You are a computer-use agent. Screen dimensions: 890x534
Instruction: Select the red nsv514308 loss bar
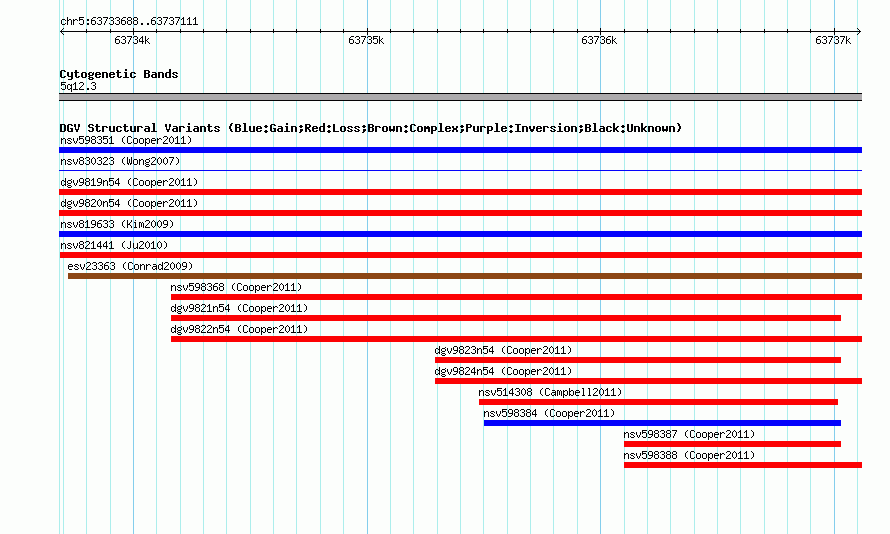[658, 402]
